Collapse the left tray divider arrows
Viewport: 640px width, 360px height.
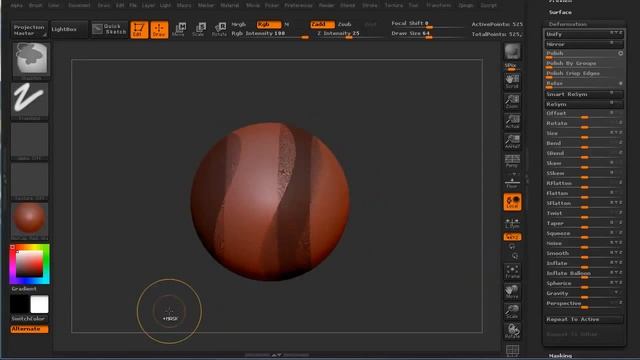pyautogui.click(x=4, y=178)
